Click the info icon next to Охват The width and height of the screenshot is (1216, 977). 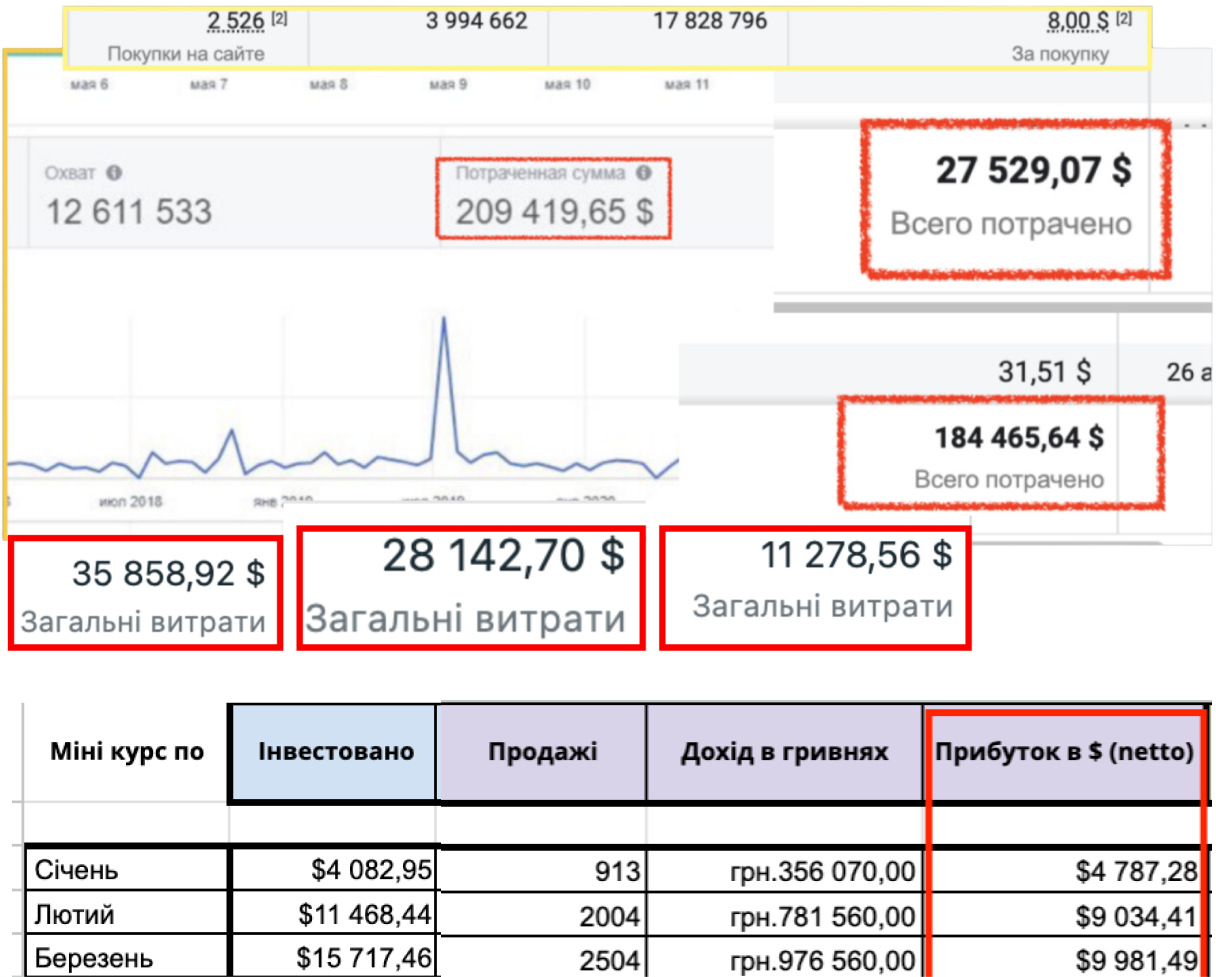(114, 173)
